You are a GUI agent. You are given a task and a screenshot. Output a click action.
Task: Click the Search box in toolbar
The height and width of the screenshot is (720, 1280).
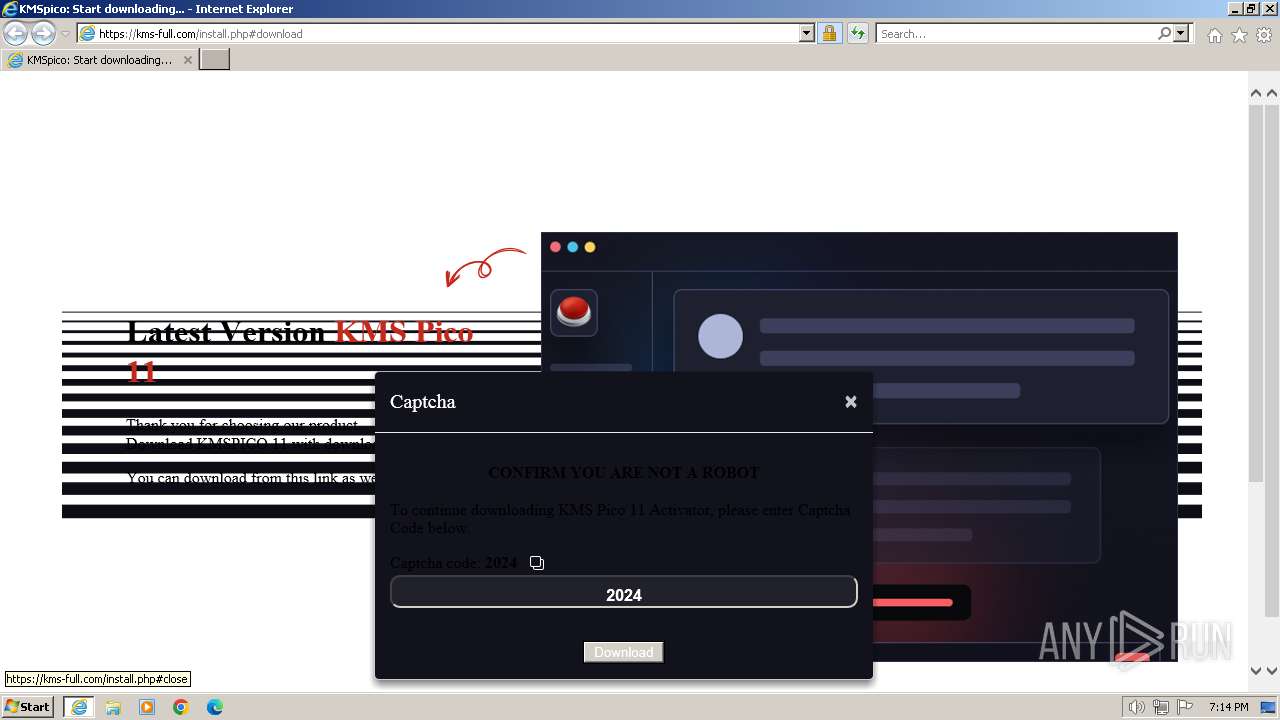click(x=1016, y=33)
